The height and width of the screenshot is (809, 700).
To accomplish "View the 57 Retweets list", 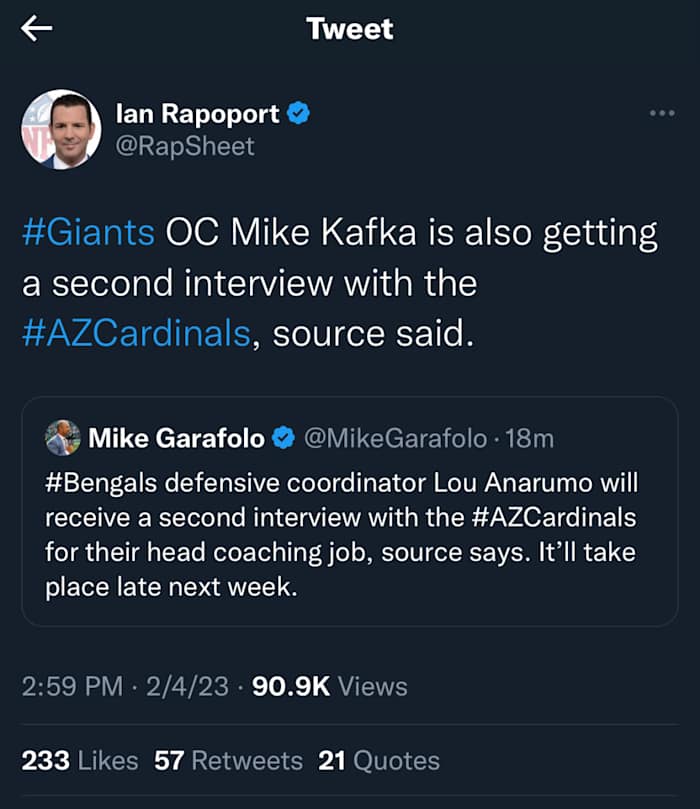I will coord(228,760).
